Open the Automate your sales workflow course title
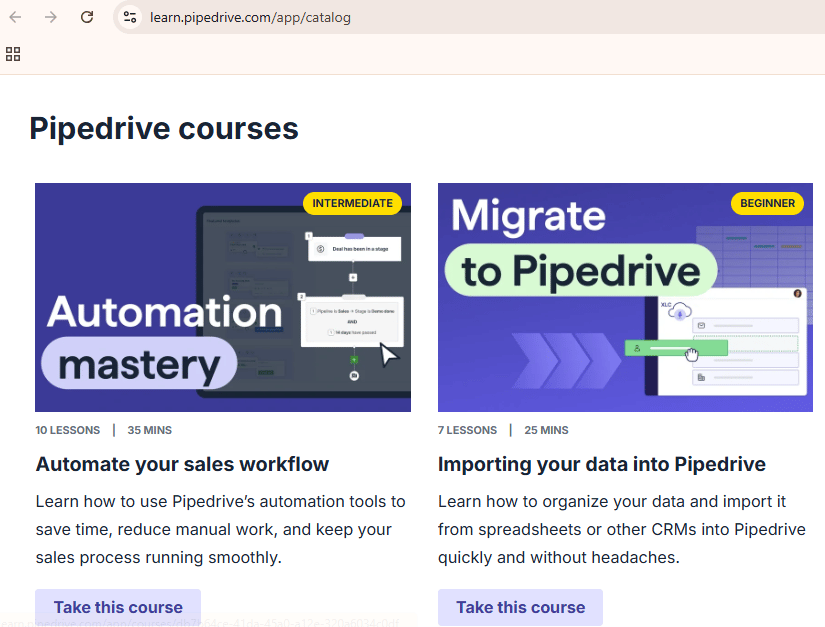The height and width of the screenshot is (627, 825). 182,464
